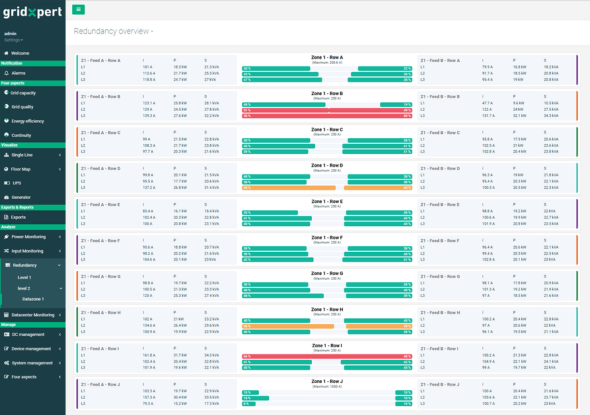The height and width of the screenshot is (415, 590).
Task: Click the Z1 - Feed B - Row A label
Action: 440,61
